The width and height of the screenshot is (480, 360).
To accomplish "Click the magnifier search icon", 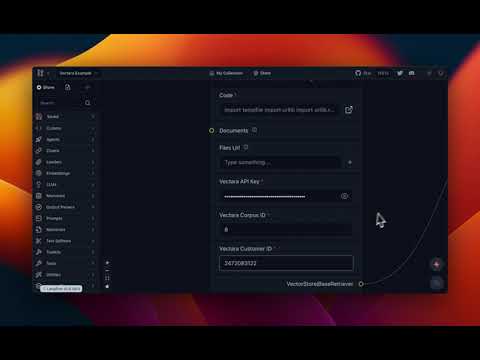I will pos(88,103).
